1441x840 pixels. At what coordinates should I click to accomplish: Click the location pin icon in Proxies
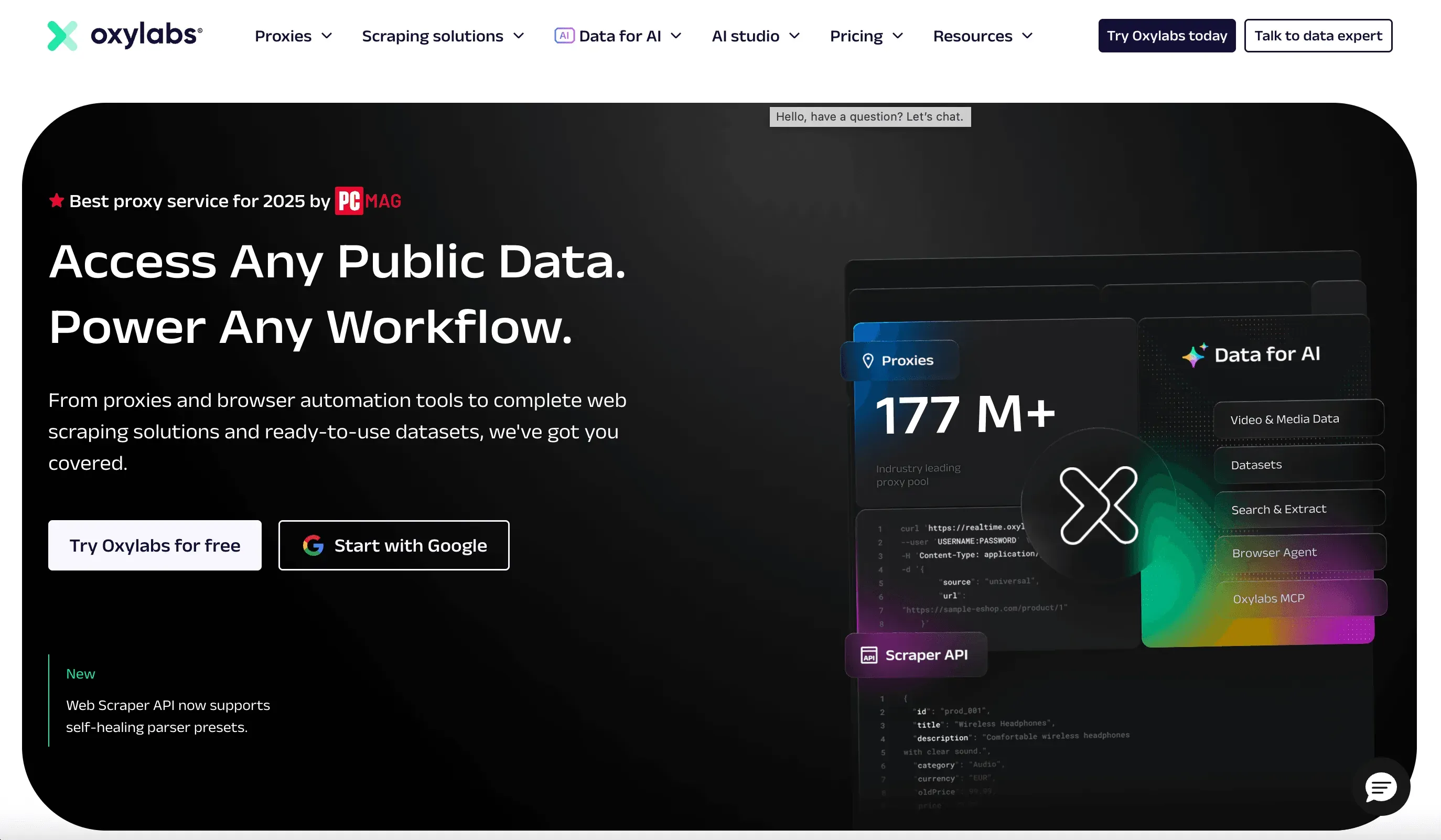[868, 361]
